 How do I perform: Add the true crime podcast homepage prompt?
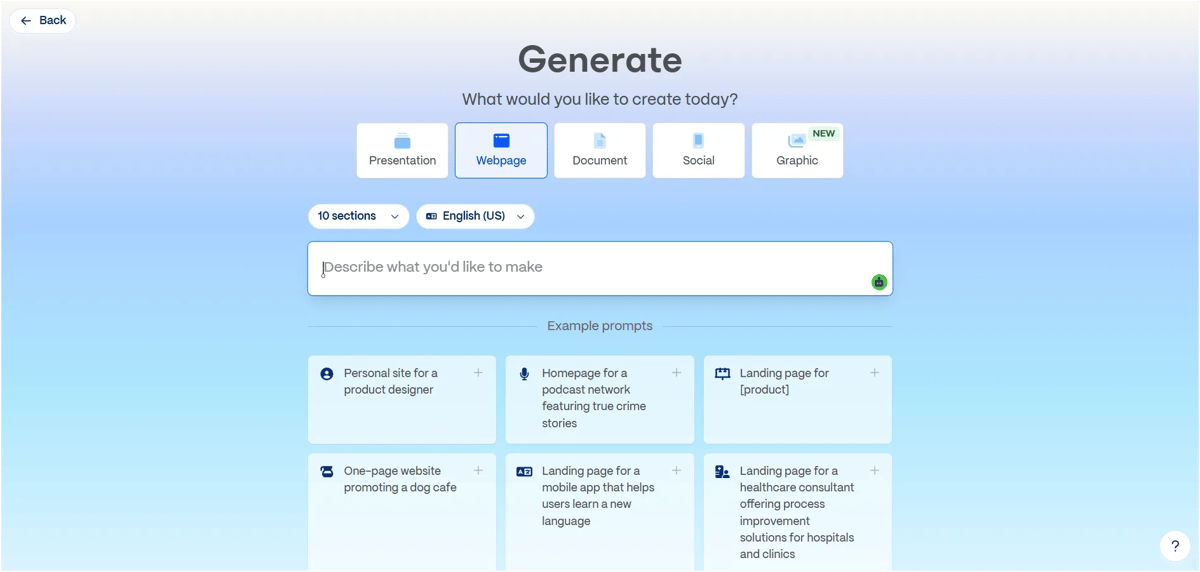click(x=676, y=373)
